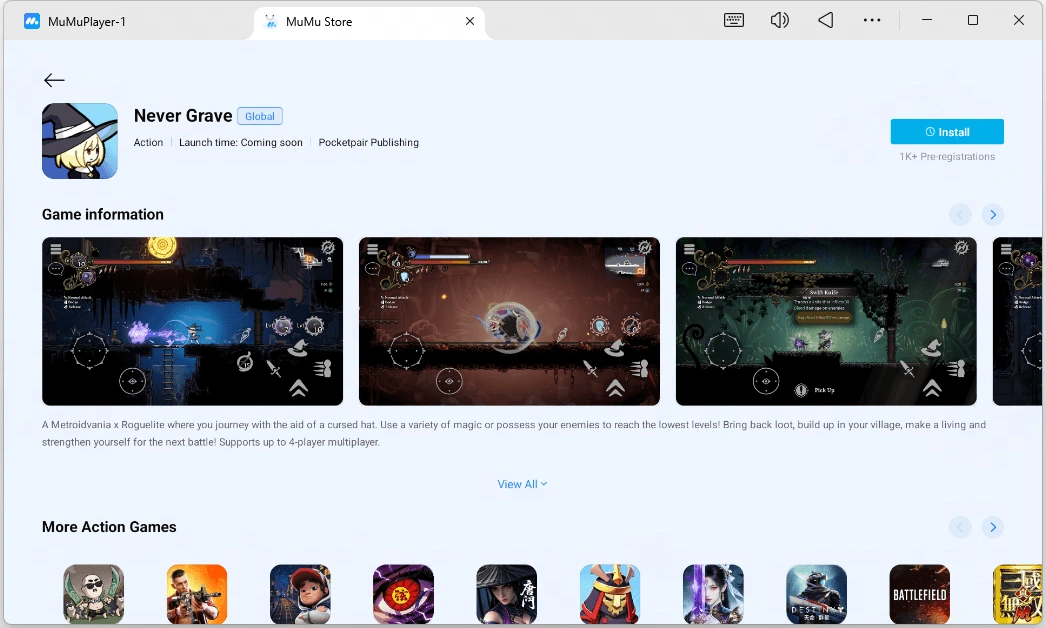Open the soldier with rifle game

click(197, 594)
